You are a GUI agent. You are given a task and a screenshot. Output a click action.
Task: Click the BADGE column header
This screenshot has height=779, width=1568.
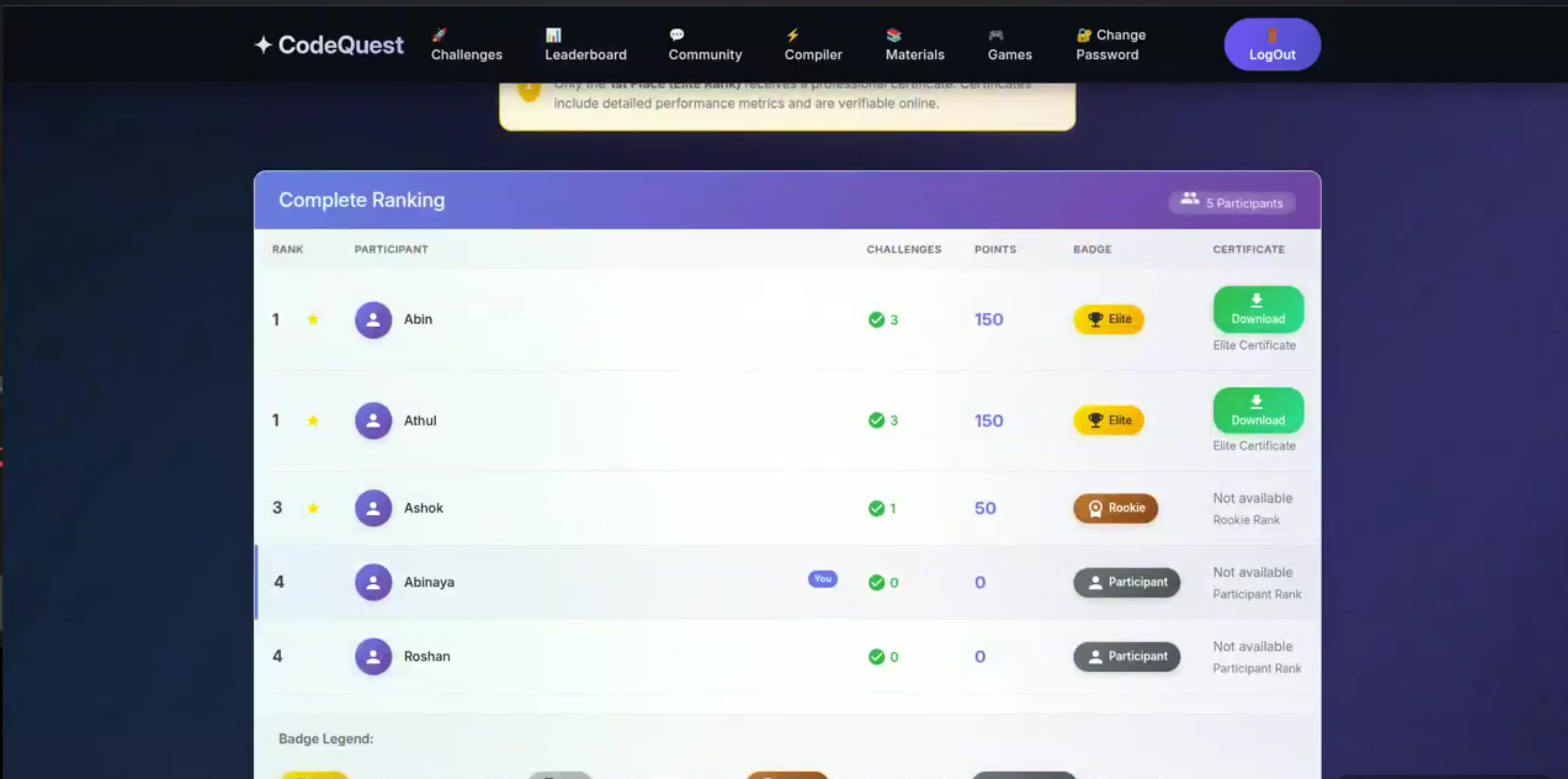(1092, 249)
